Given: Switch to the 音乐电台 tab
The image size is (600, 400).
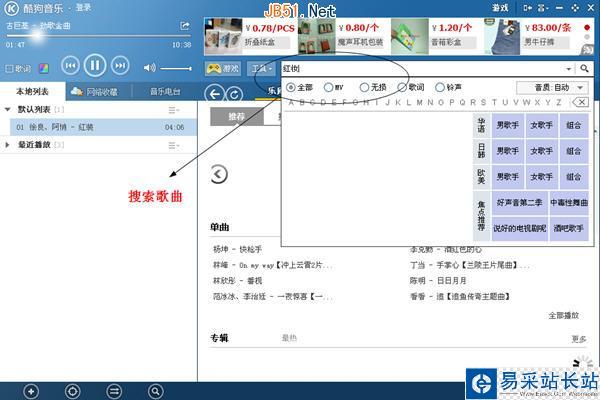Looking at the screenshot, I should (x=165, y=91).
